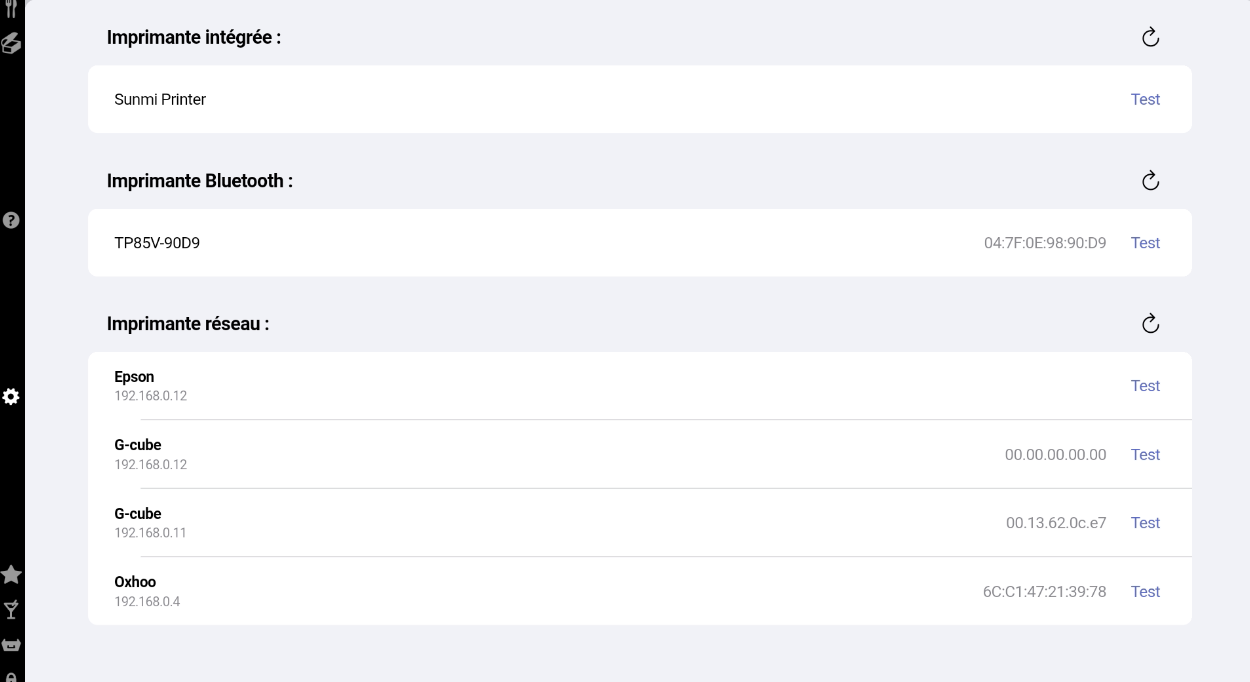Click the star favorites sidebar icon
This screenshot has height=682, width=1250.
click(11, 575)
